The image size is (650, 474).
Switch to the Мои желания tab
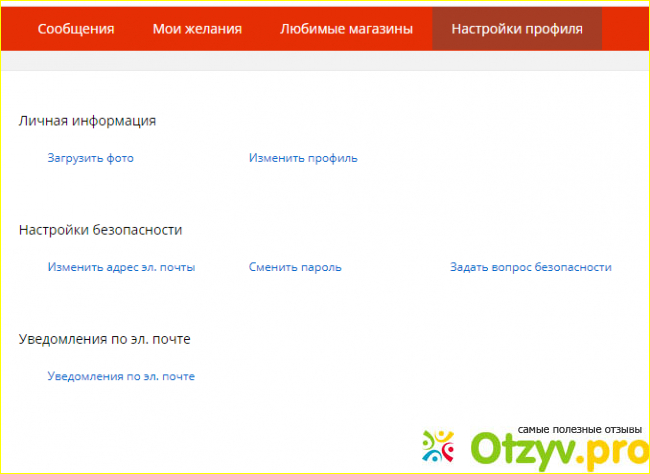click(197, 29)
